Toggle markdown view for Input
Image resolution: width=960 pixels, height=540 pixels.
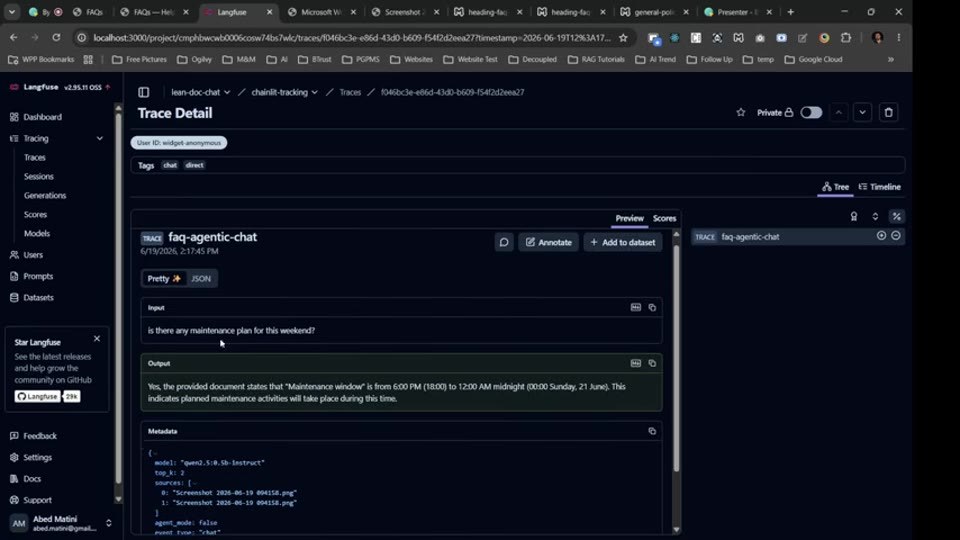tap(636, 307)
